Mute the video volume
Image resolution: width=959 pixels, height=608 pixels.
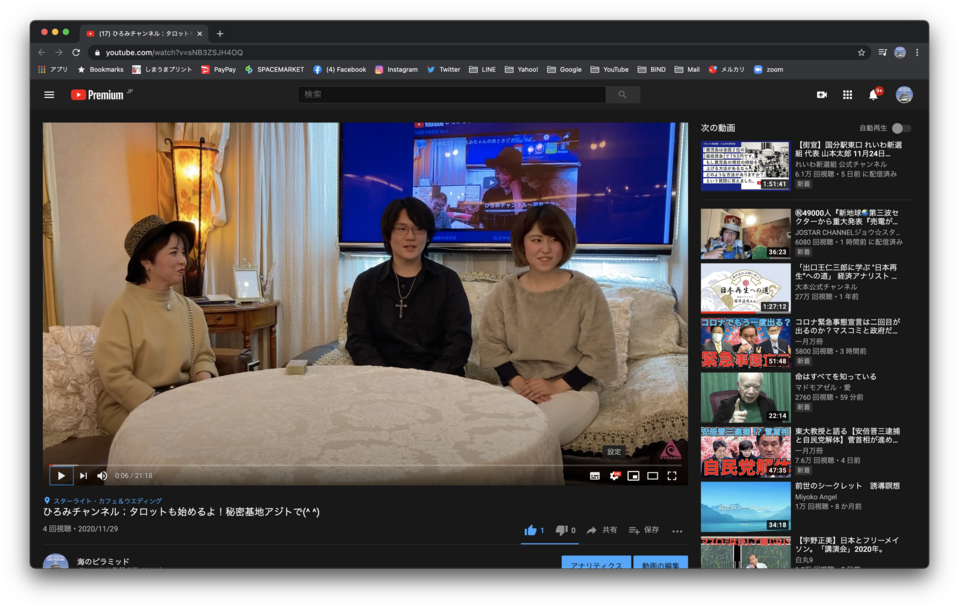(x=102, y=476)
